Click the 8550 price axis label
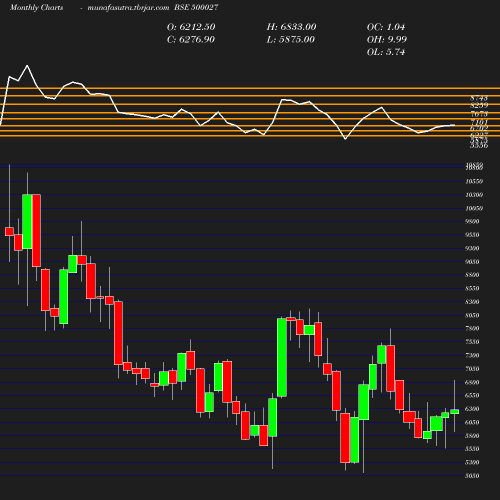Screen dimensions: 500x500 [472, 289]
